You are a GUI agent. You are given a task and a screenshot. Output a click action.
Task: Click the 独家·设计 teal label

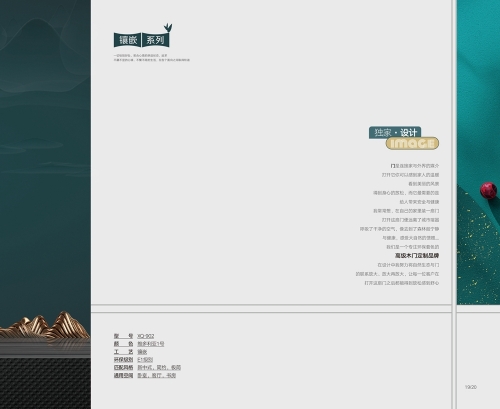[x=395, y=132]
